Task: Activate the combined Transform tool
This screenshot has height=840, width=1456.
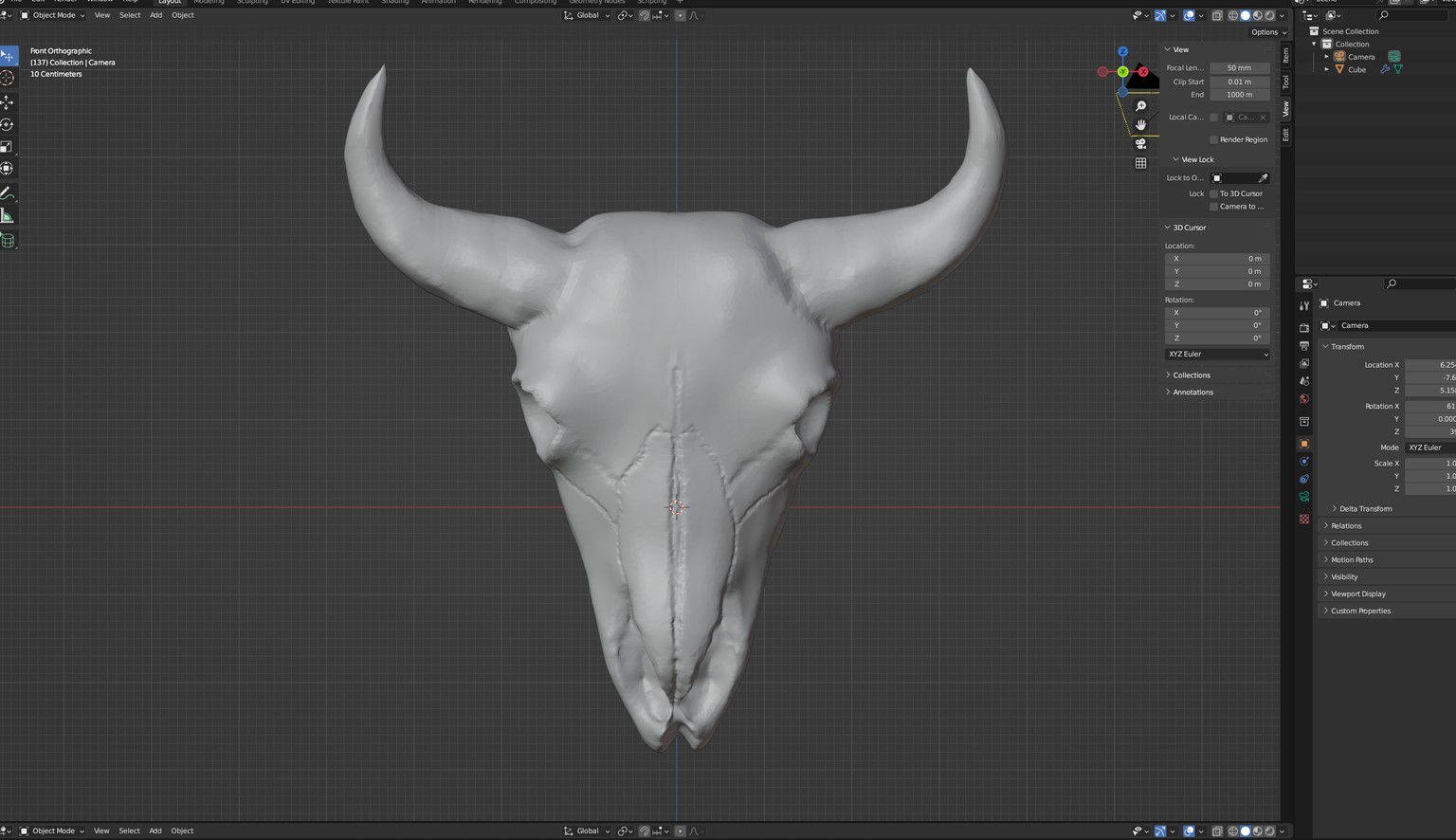Action: point(8,169)
